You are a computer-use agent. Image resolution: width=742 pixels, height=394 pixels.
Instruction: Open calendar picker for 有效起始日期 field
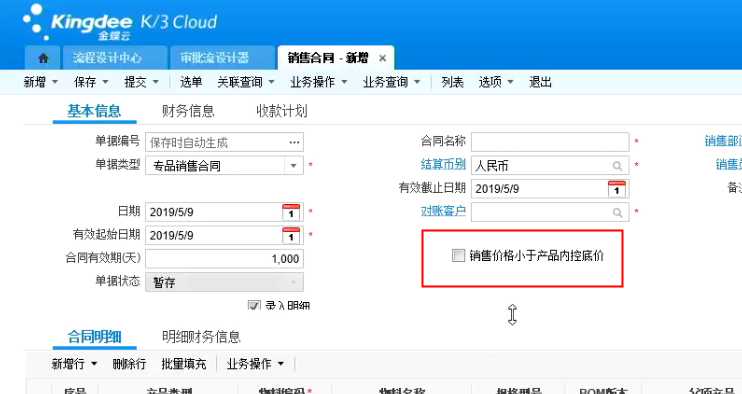pos(291,235)
